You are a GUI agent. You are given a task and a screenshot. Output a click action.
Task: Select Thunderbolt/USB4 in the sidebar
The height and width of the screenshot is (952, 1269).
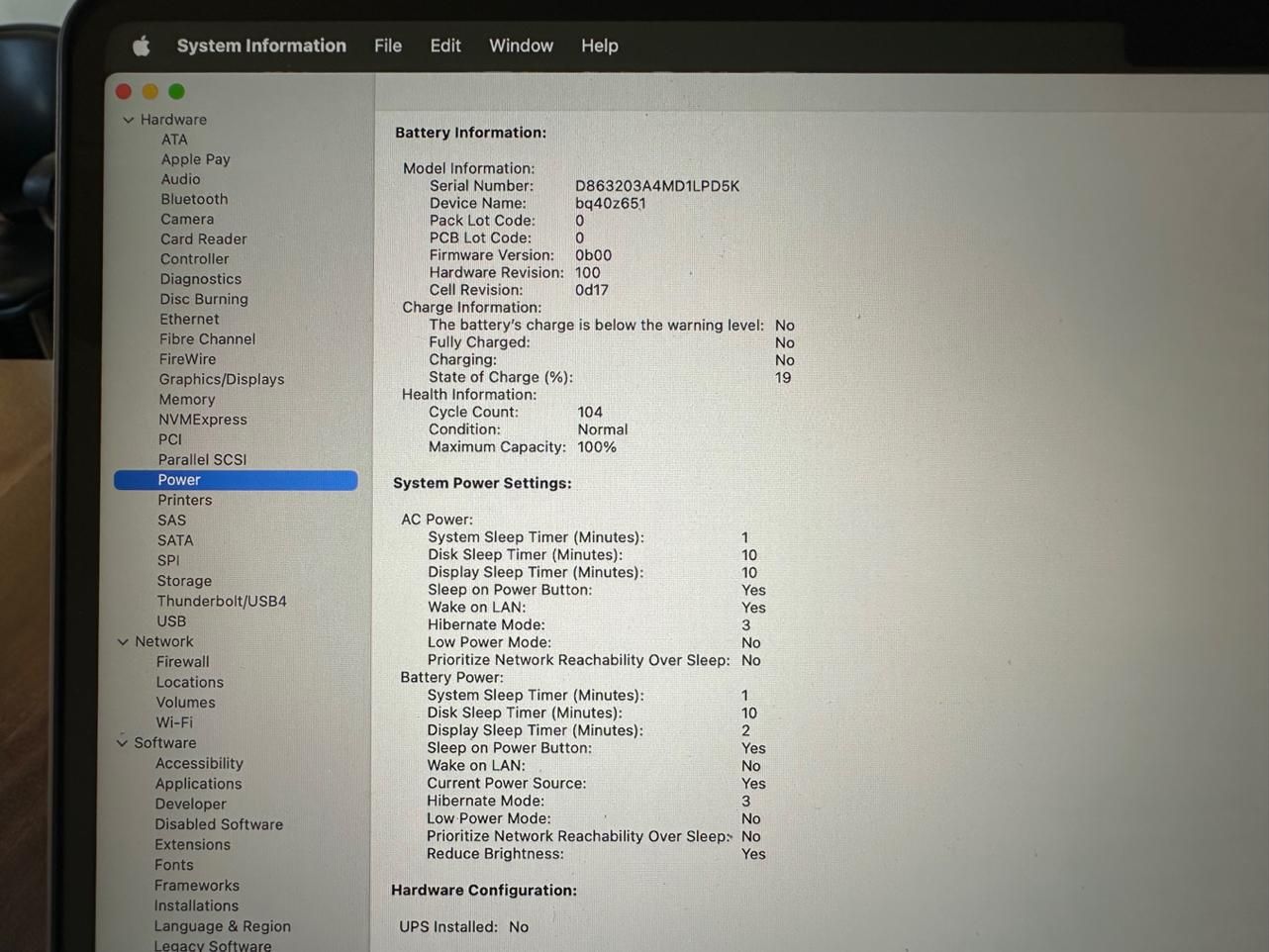pyautogui.click(x=222, y=601)
